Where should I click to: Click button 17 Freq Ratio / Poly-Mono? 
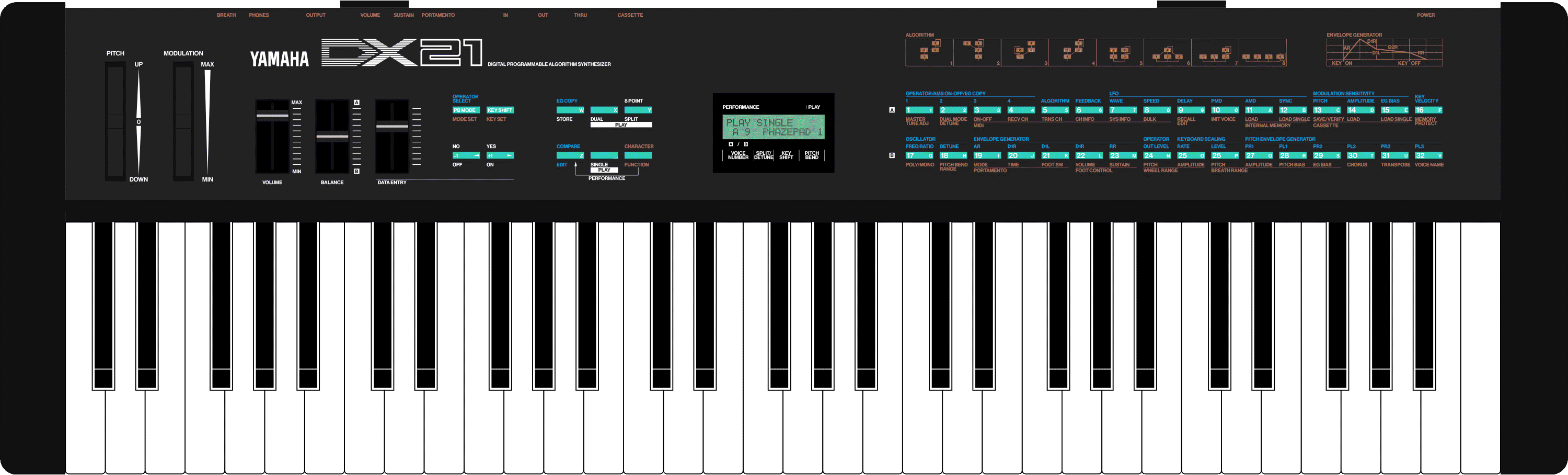coord(919,155)
